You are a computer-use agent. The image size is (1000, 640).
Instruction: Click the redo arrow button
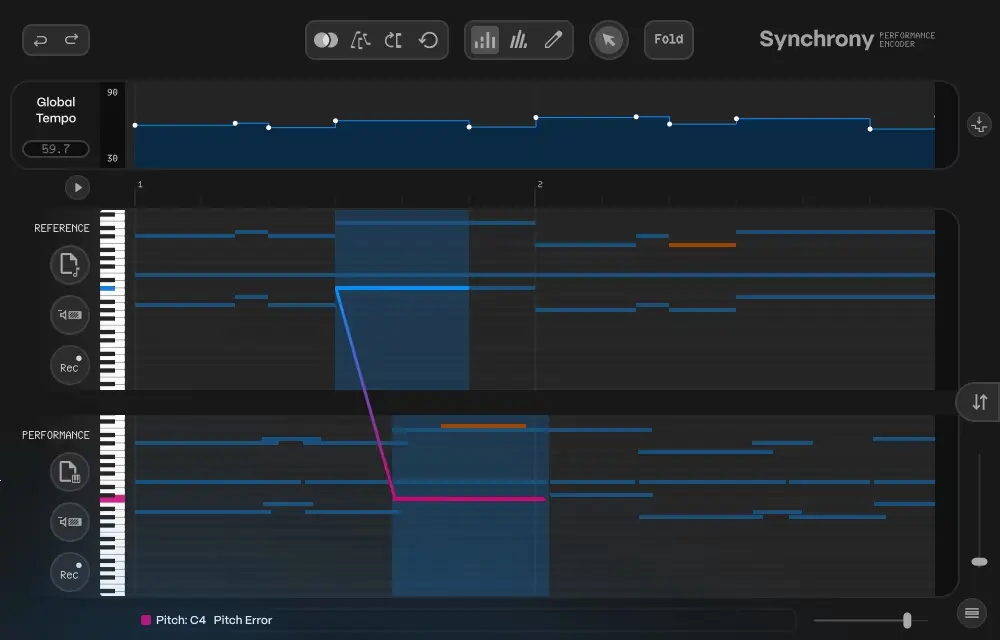71,40
